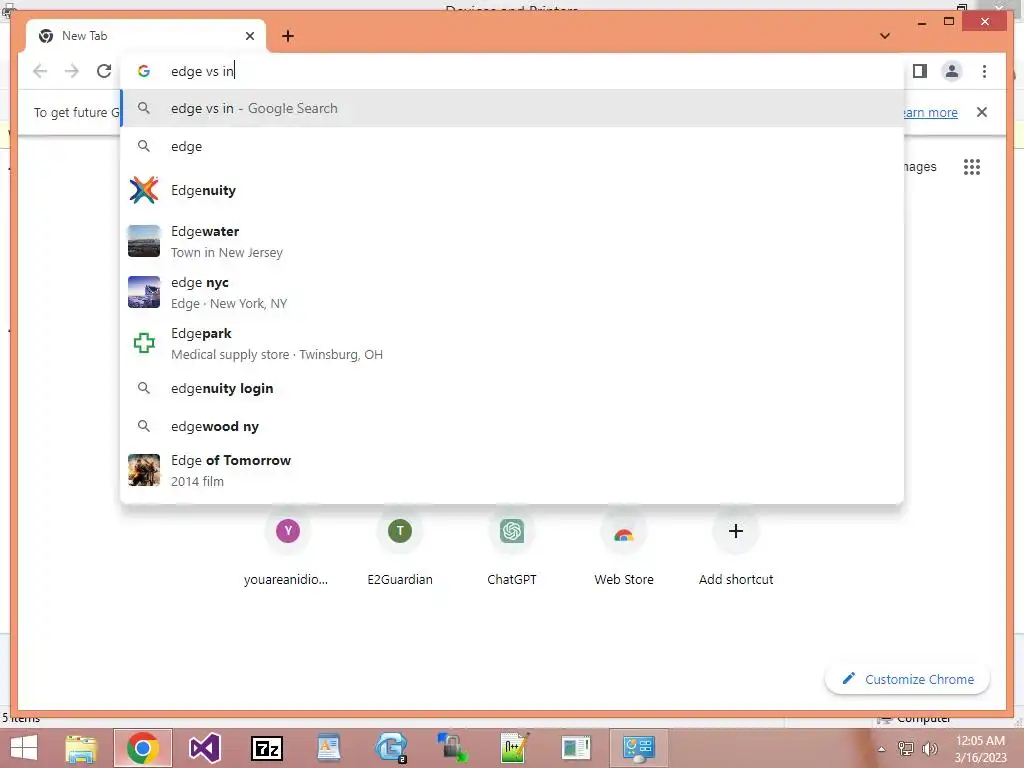The width and height of the screenshot is (1024, 768).
Task: Open the youareanidio... shortcut
Action: pos(287,550)
